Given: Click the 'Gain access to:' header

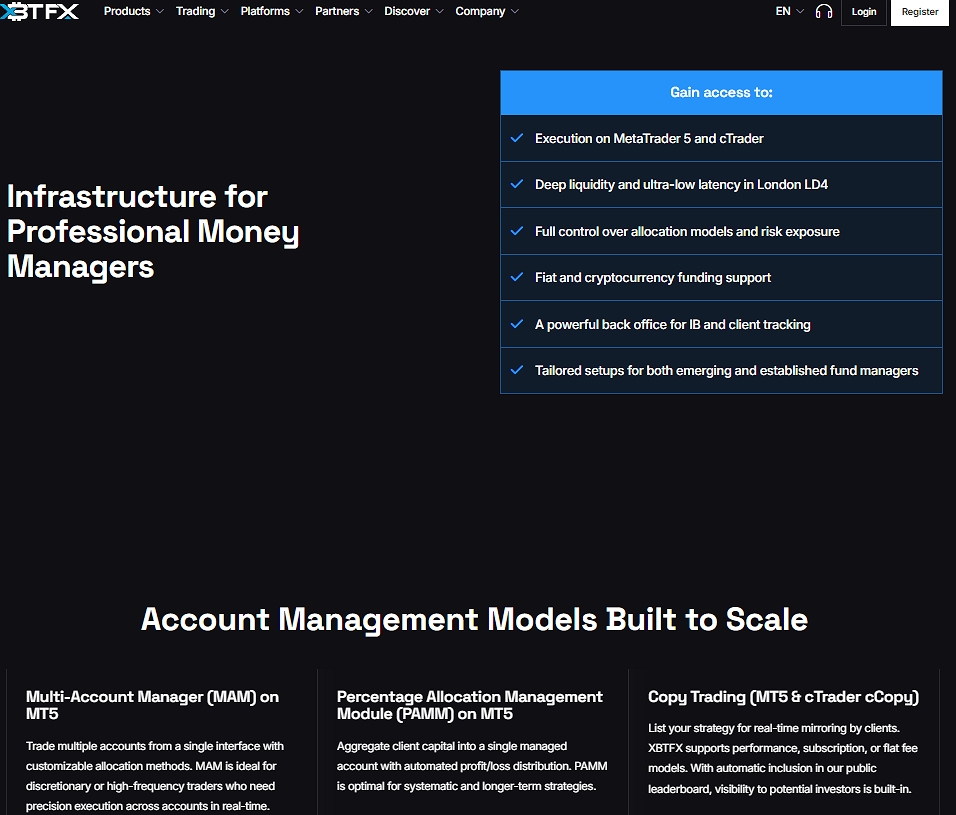Looking at the screenshot, I should click(x=721, y=93).
